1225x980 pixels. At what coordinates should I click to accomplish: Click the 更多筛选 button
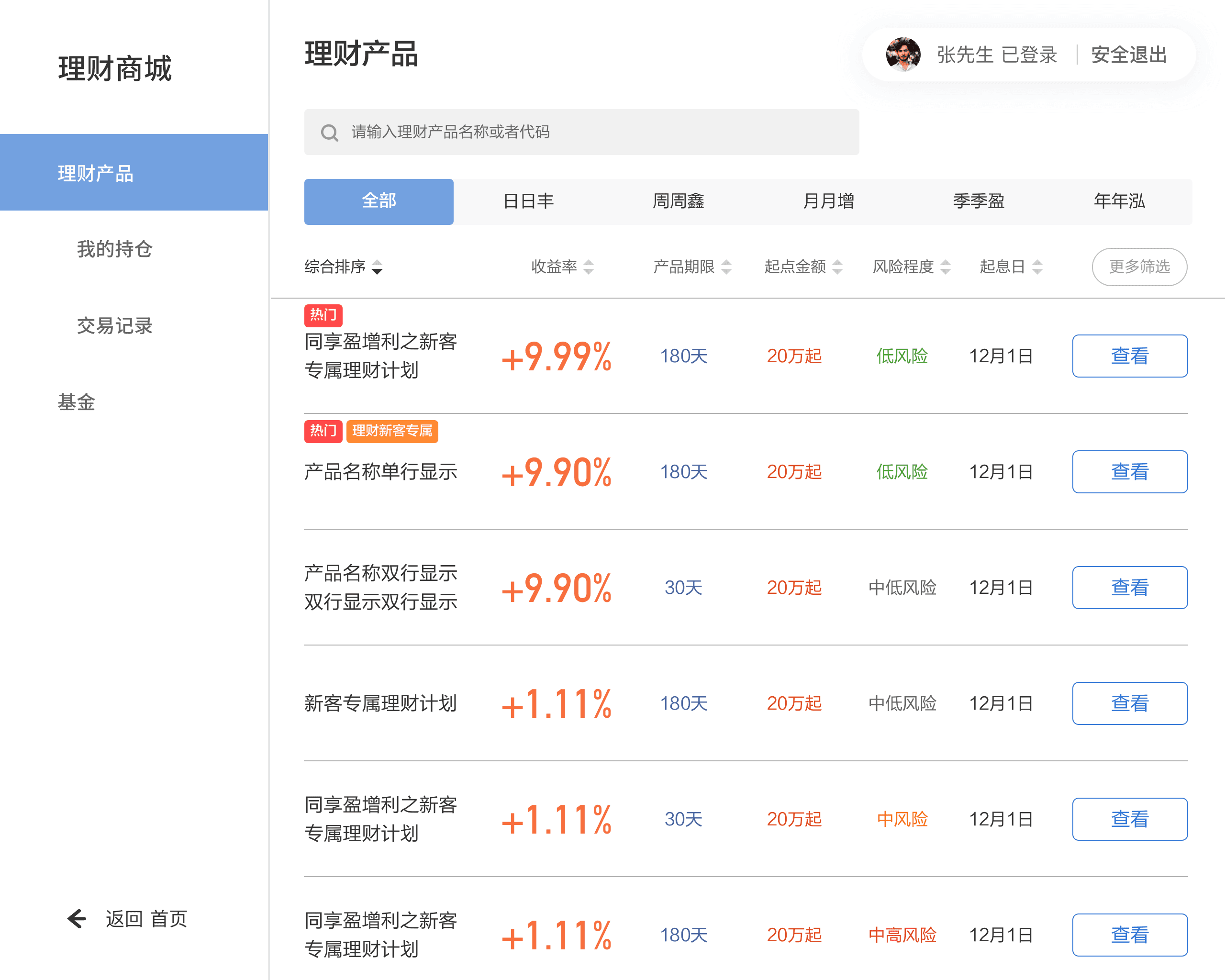pyautogui.click(x=1139, y=267)
